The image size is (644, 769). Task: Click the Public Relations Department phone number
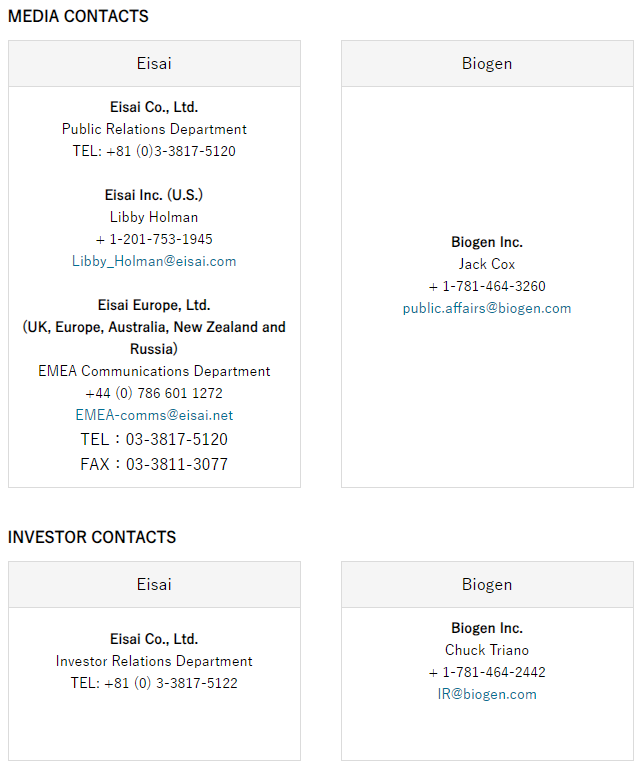point(154,151)
